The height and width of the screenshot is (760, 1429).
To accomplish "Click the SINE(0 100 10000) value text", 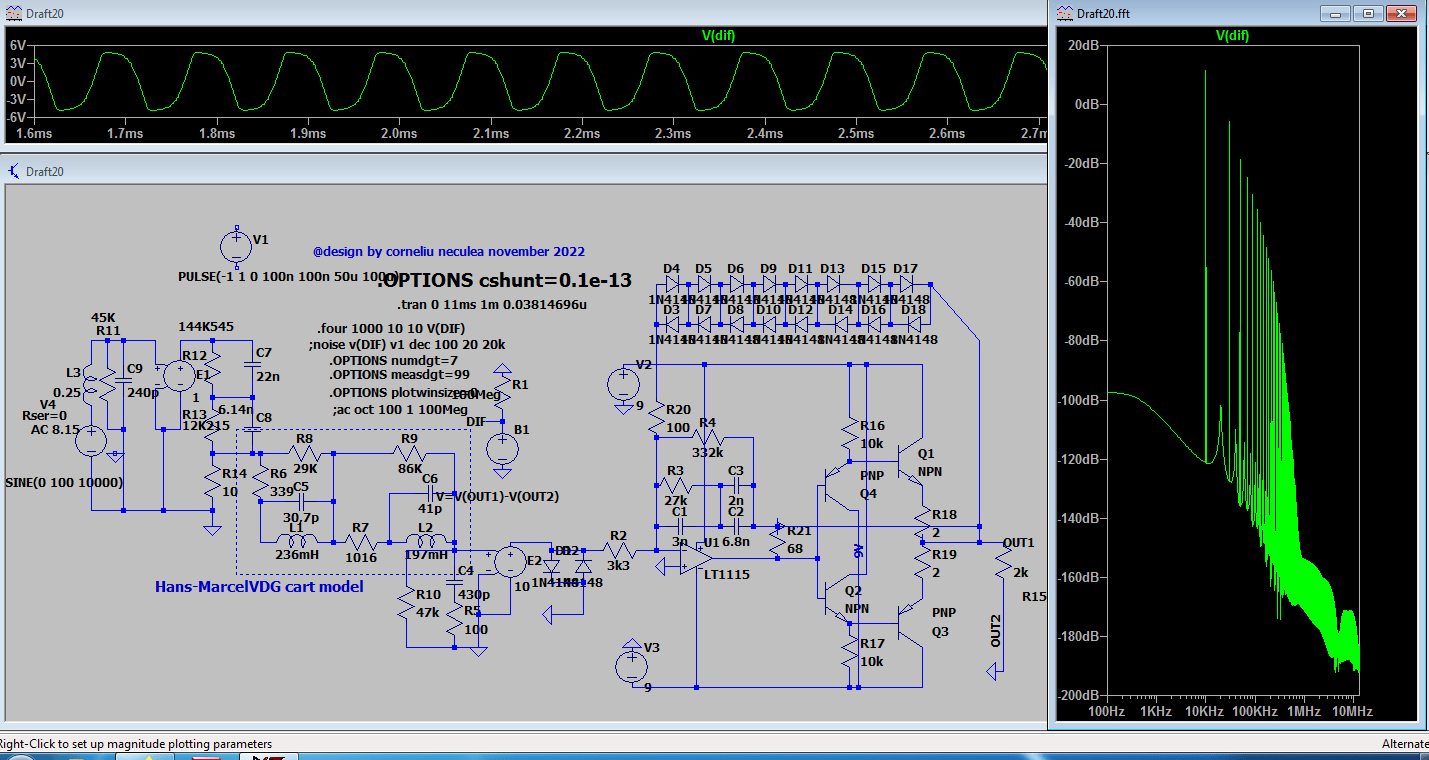I will (66, 483).
